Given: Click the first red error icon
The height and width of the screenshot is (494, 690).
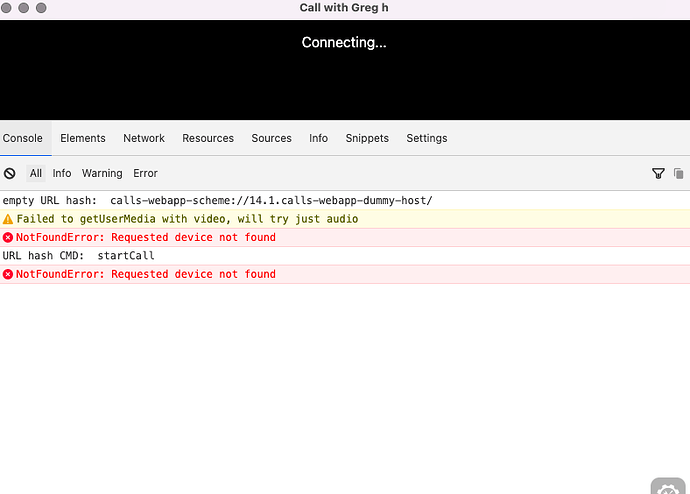Looking at the screenshot, I should 8,238.
